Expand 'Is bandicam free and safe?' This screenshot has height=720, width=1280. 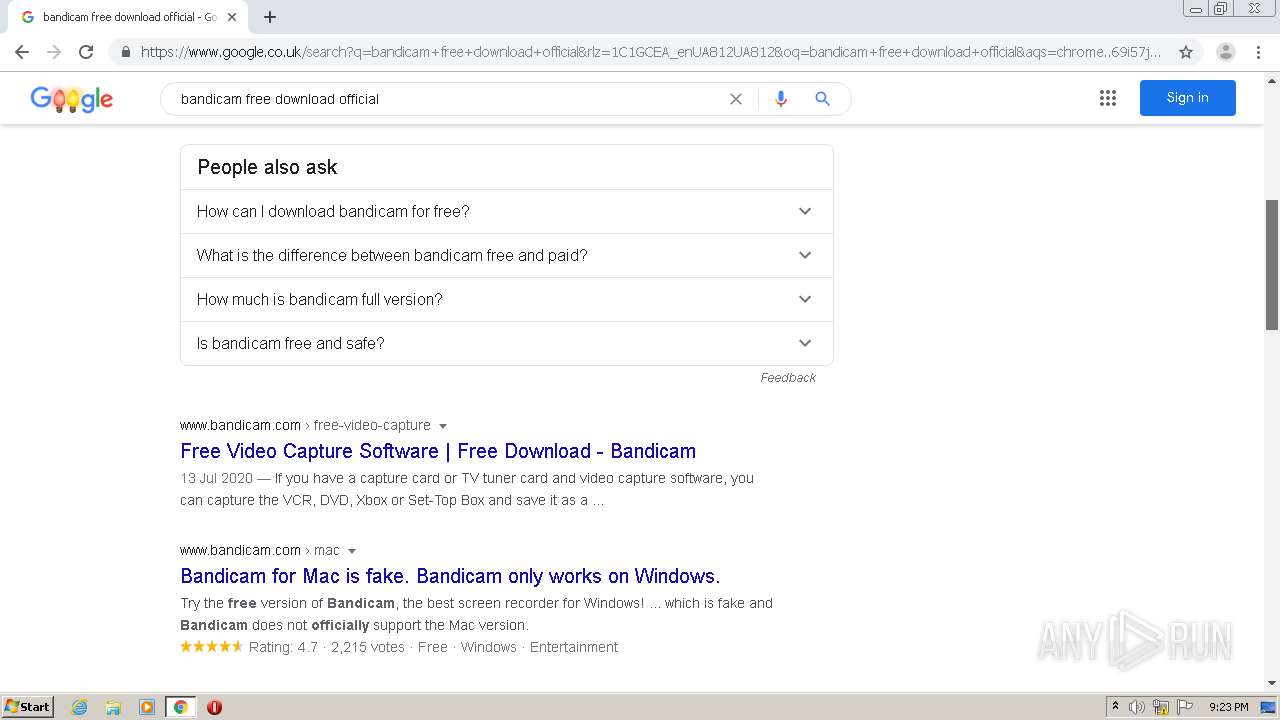pos(507,343)
